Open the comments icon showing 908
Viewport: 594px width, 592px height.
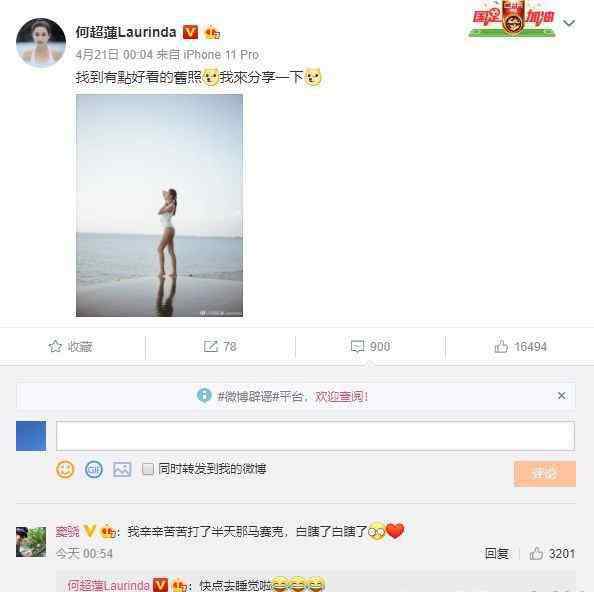point(358,347)
